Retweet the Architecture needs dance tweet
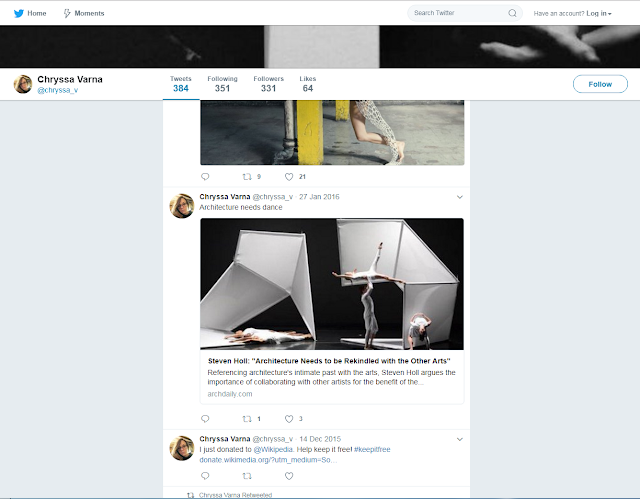Viewport: 640px width, 499px height. click(247, 419)
